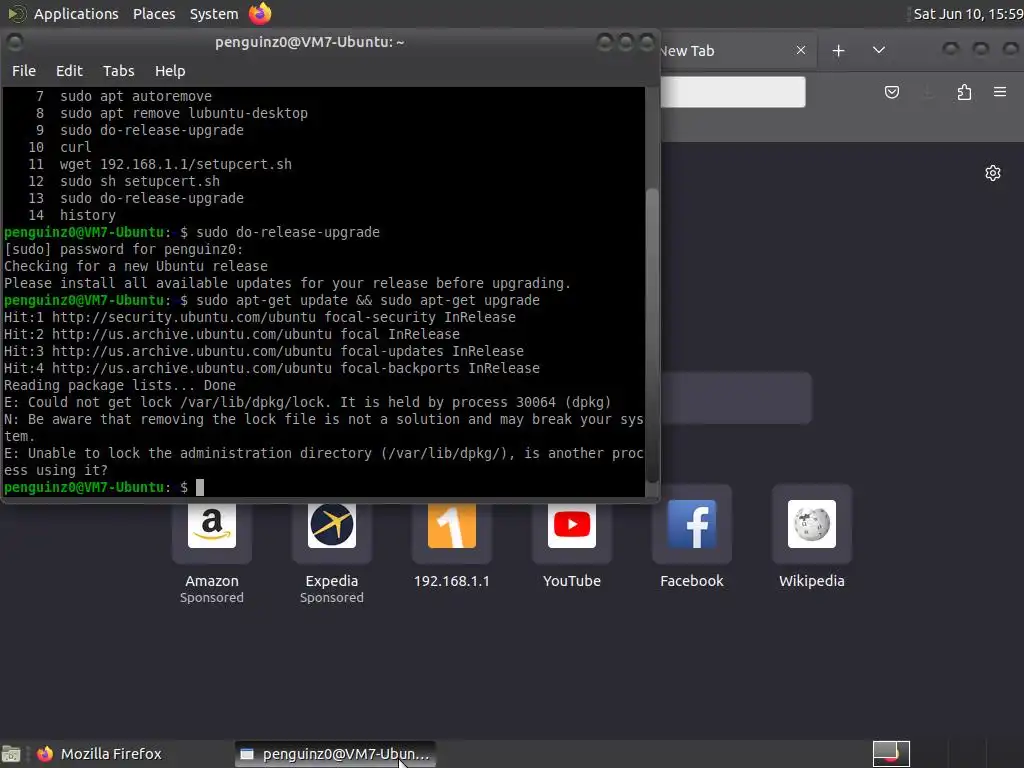This screenshot has height=768, width=1024.
Task: Click the security.ubuntu.com Hit:1 line
Action: (260, 317)
